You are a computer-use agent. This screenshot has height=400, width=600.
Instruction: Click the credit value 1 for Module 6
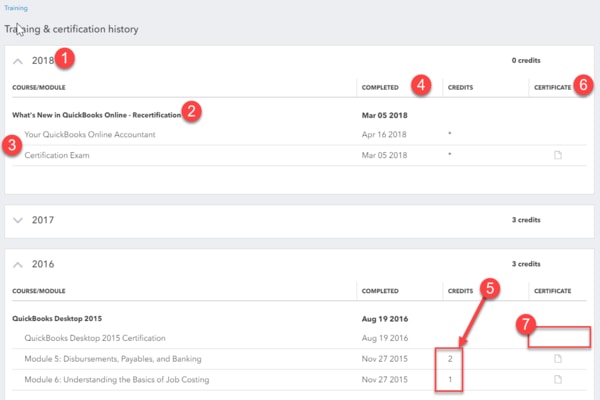pyautogui.click(x=450, y=379)
